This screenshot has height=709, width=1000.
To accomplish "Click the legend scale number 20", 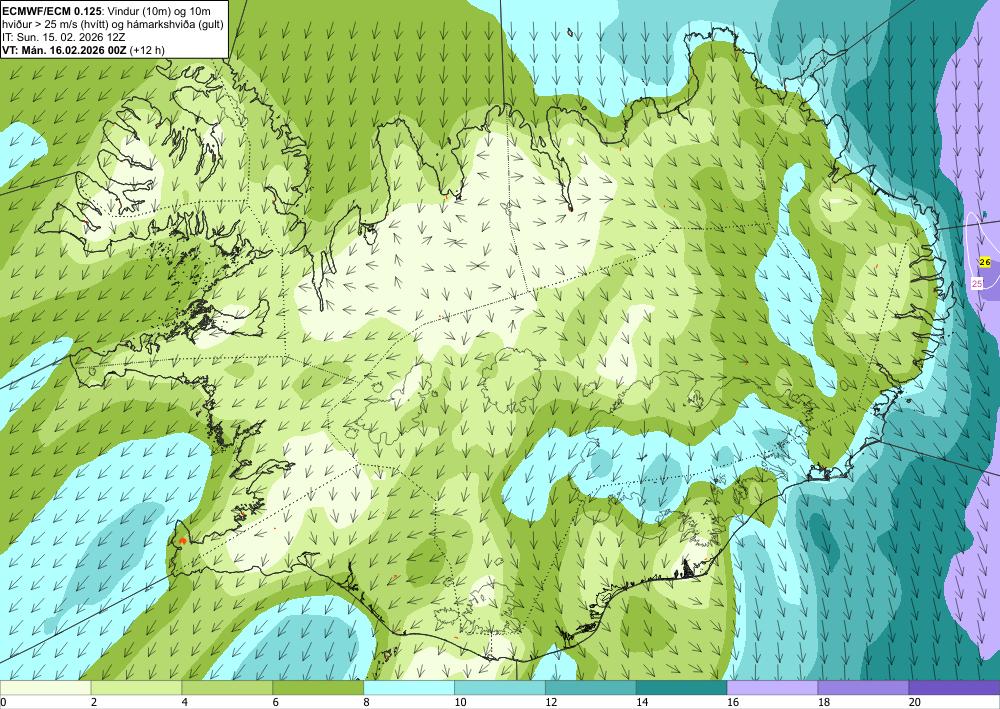I will (915, 703).
